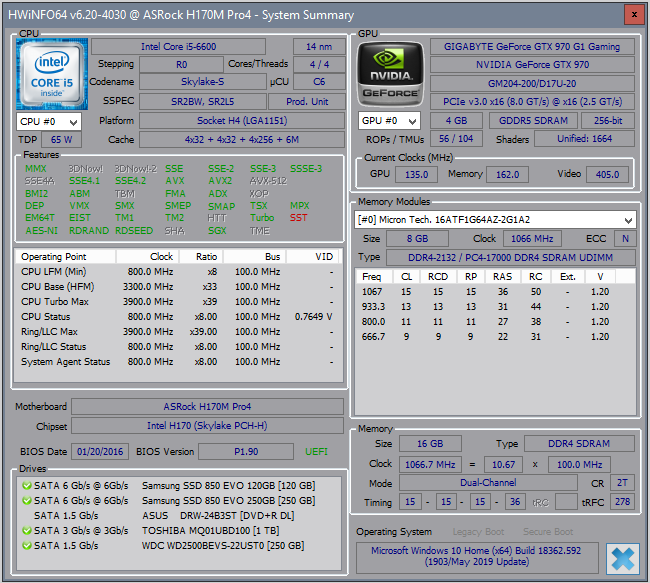
Task: Click the greyed-out AVX-512 feature flag
Action: coord(268,181)
